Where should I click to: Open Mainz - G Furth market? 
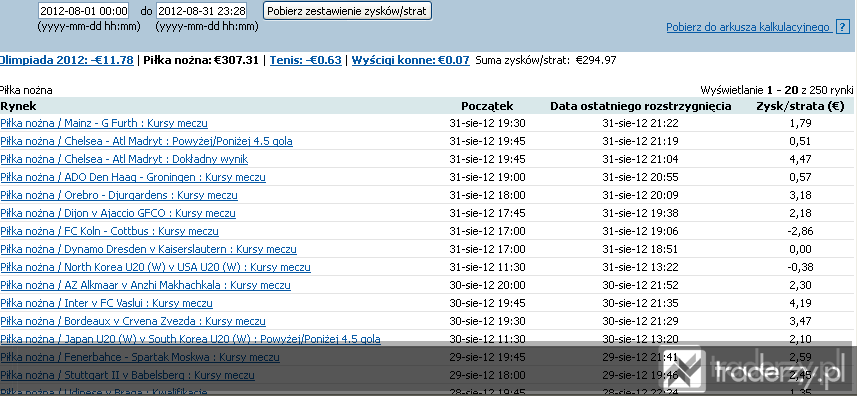coord(104,123)
